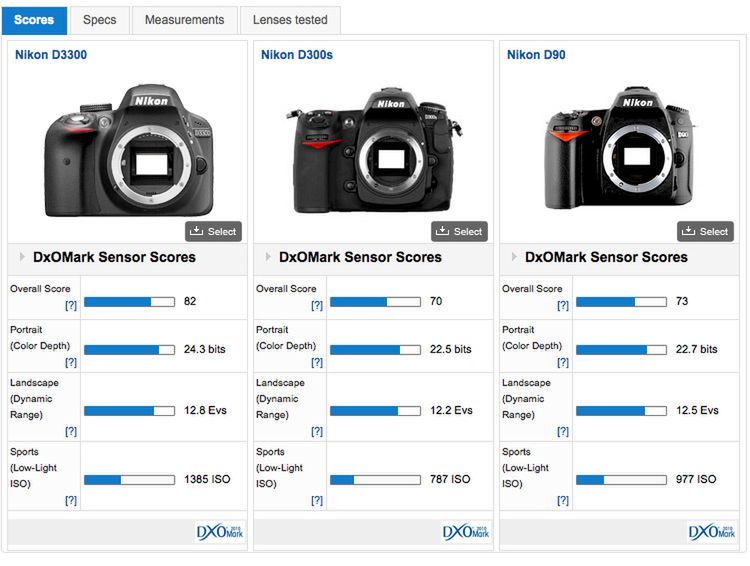This screenshot has width=750, height=566.
Task: Open Sports Low-Light ISO help [?] for D90
Action: pyautogui.click(x=562, y=500)
